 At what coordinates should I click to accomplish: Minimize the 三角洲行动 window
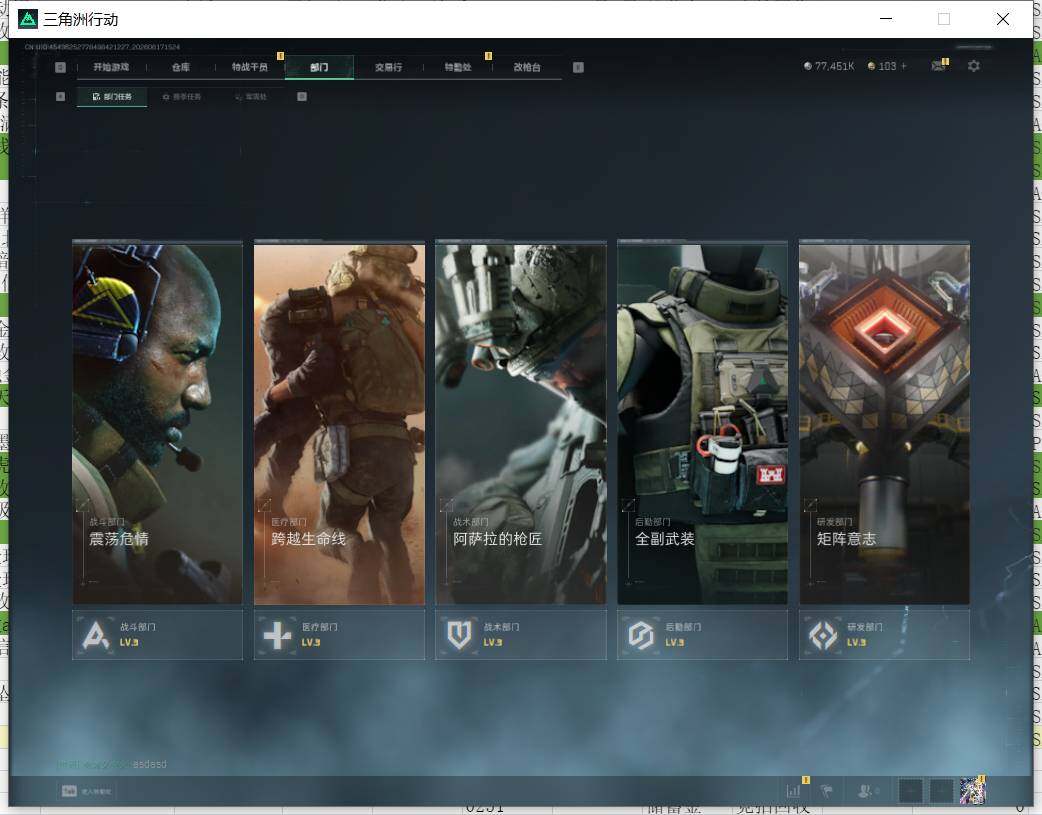coord(886,19)
